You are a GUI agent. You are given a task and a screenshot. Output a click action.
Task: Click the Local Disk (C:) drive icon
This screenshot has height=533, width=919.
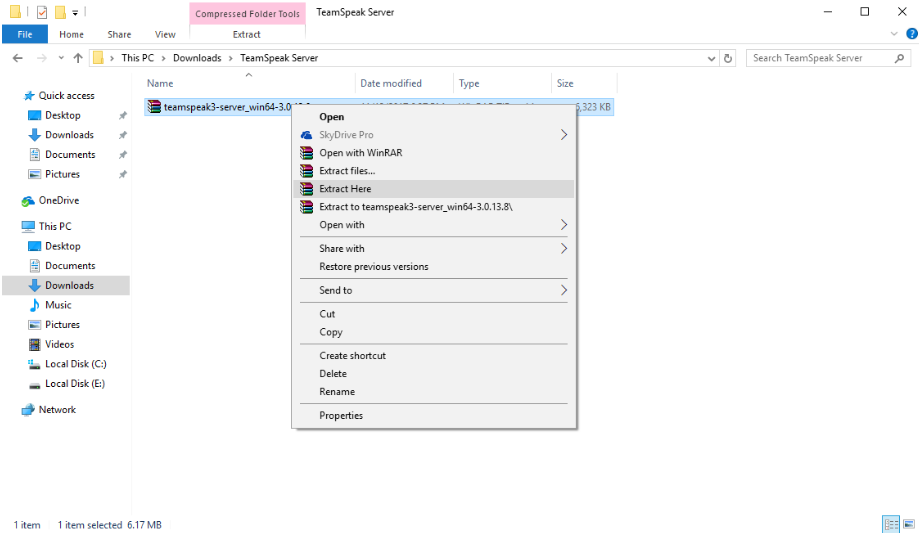[x=34, y=364]
